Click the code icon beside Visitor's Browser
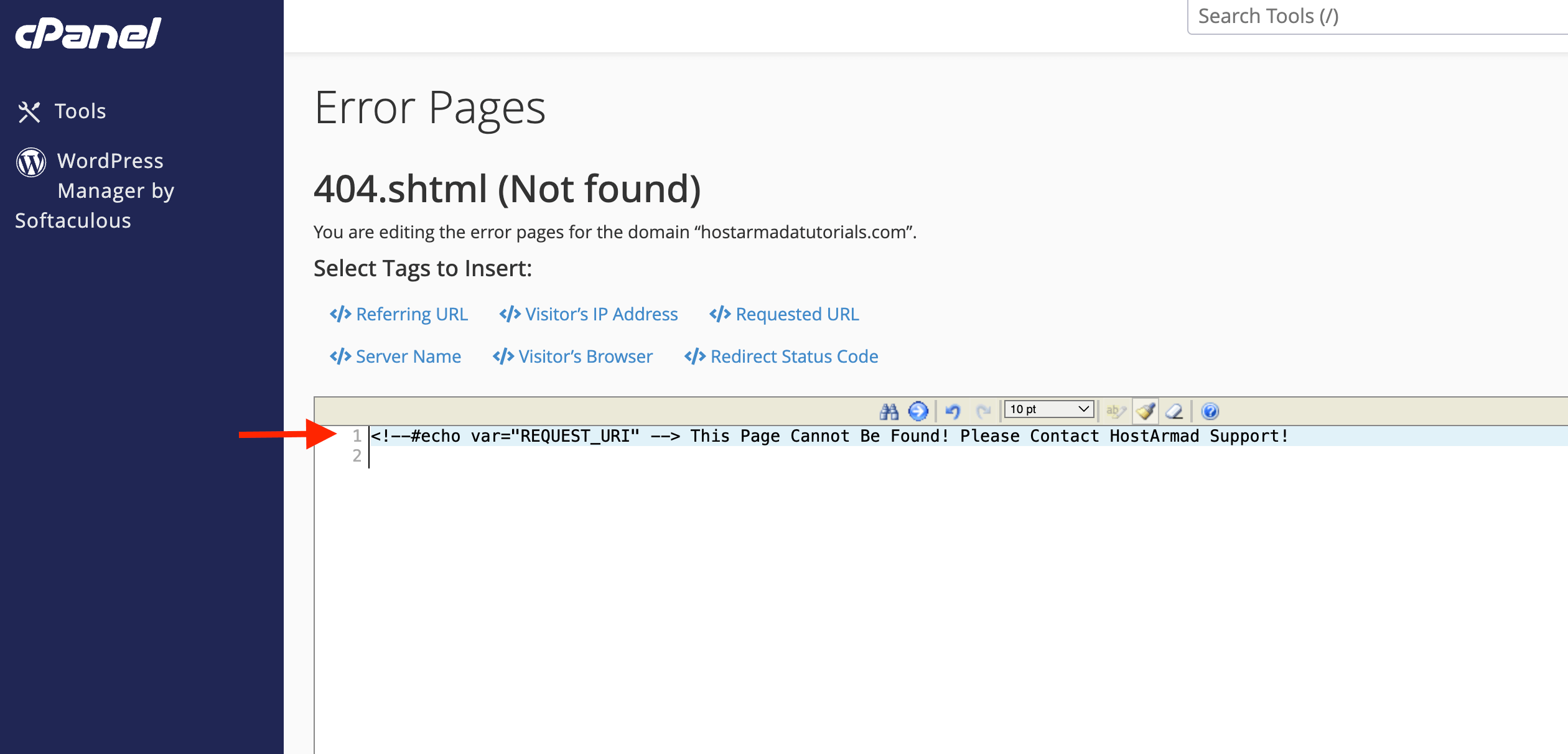This screenshot has width=1568, height=754. 503,356
